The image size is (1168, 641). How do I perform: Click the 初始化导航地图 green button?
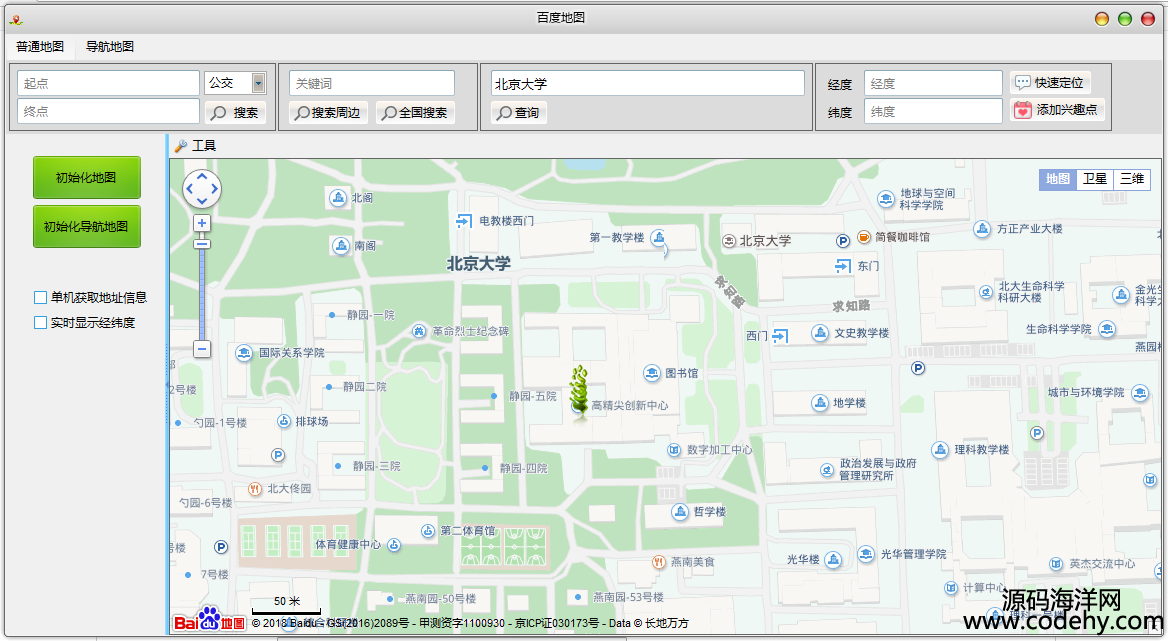click(x=86, y=226)
